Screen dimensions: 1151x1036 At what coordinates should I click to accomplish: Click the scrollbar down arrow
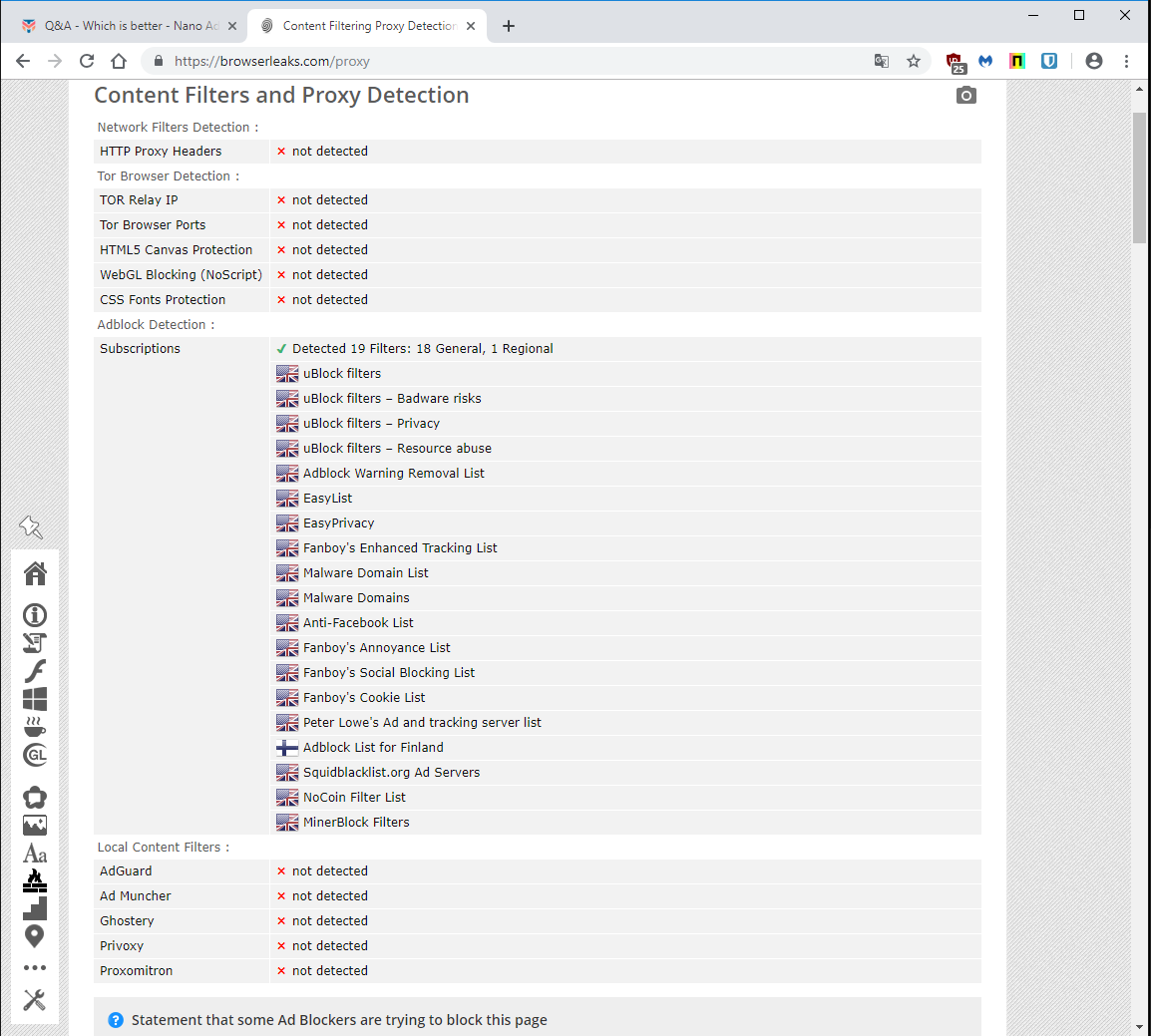tap(1139, 1027)
